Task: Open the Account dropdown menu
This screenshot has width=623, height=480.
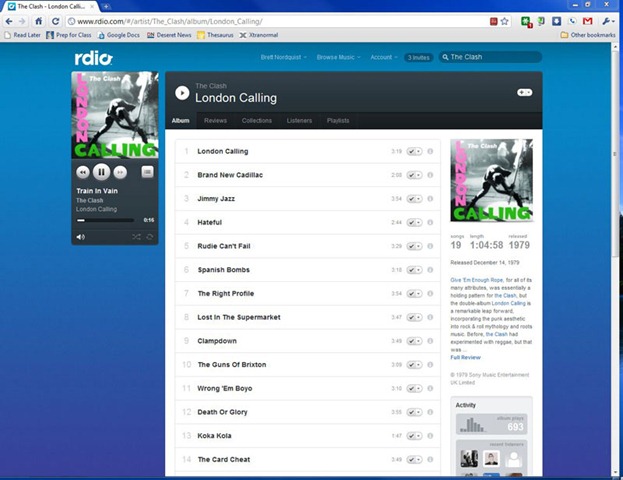Action: 383,57
